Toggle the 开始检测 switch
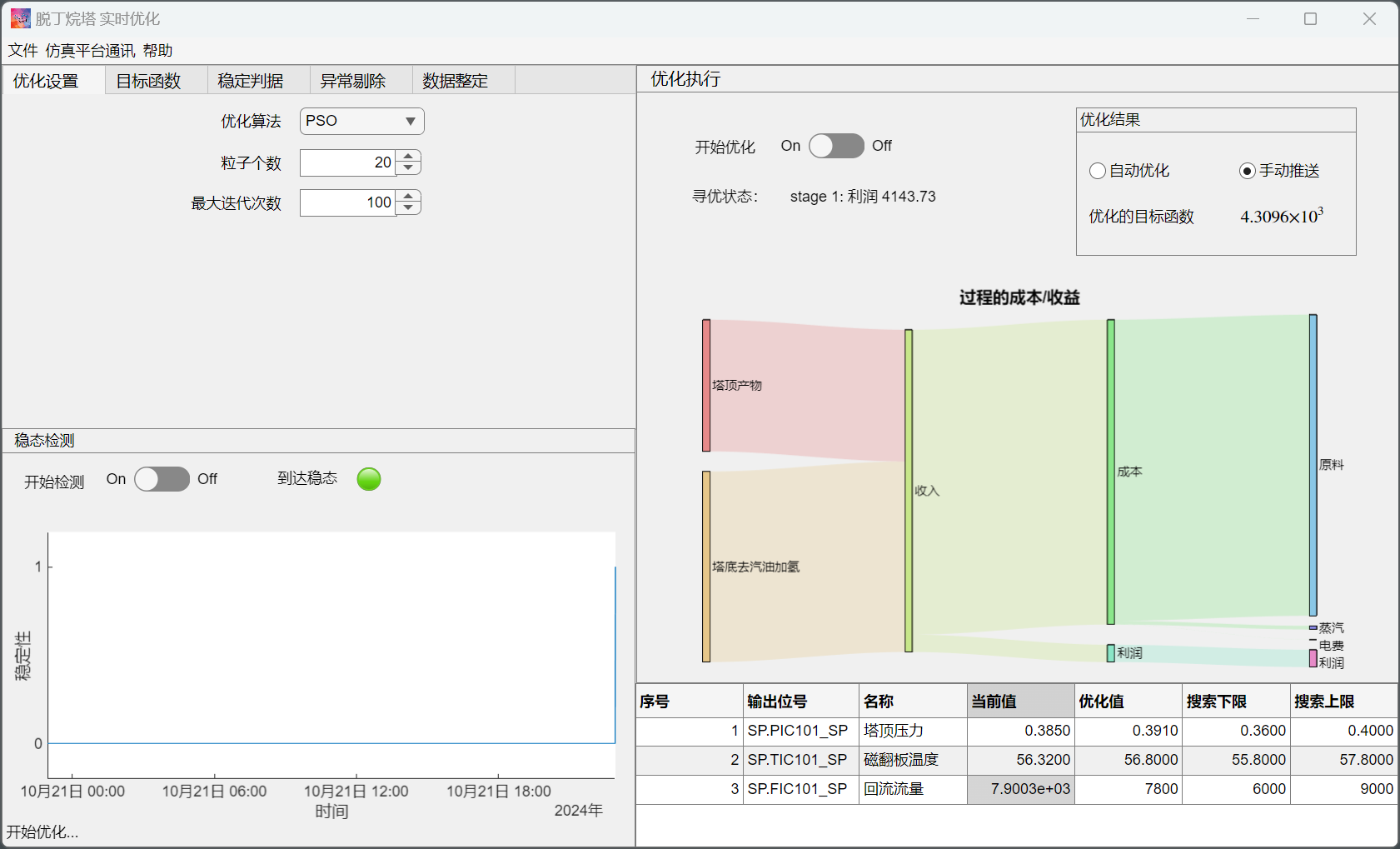The width and height of the screenshot is (1400, 849). [x=162, y=479]
